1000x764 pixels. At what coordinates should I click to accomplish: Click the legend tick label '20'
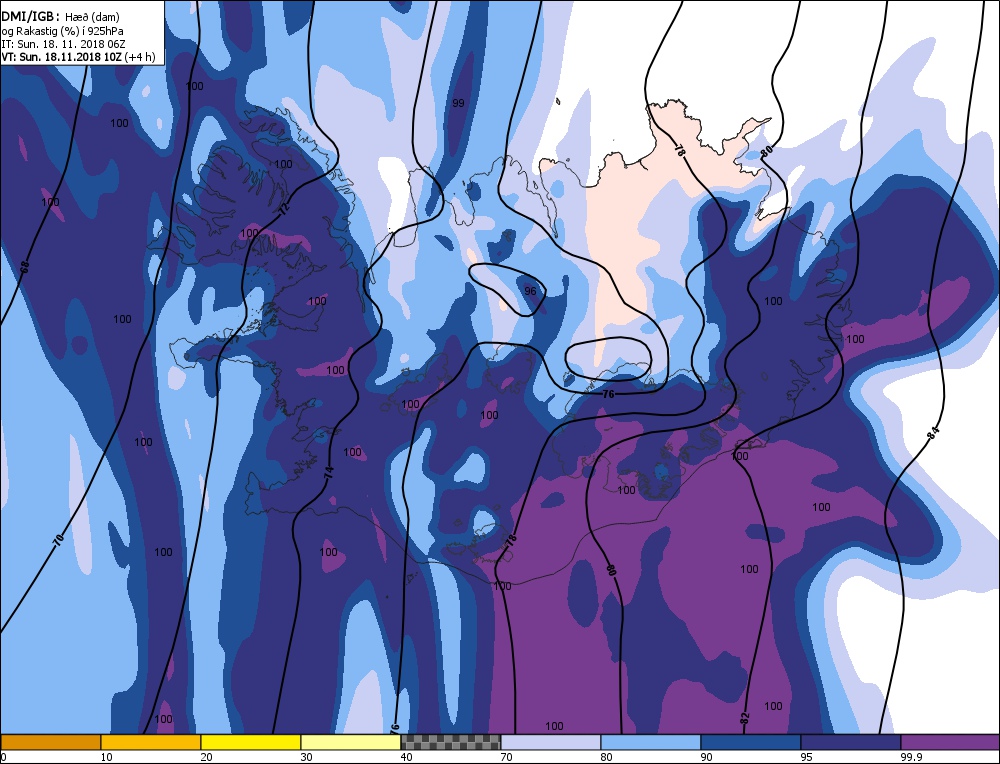(207, 757)
